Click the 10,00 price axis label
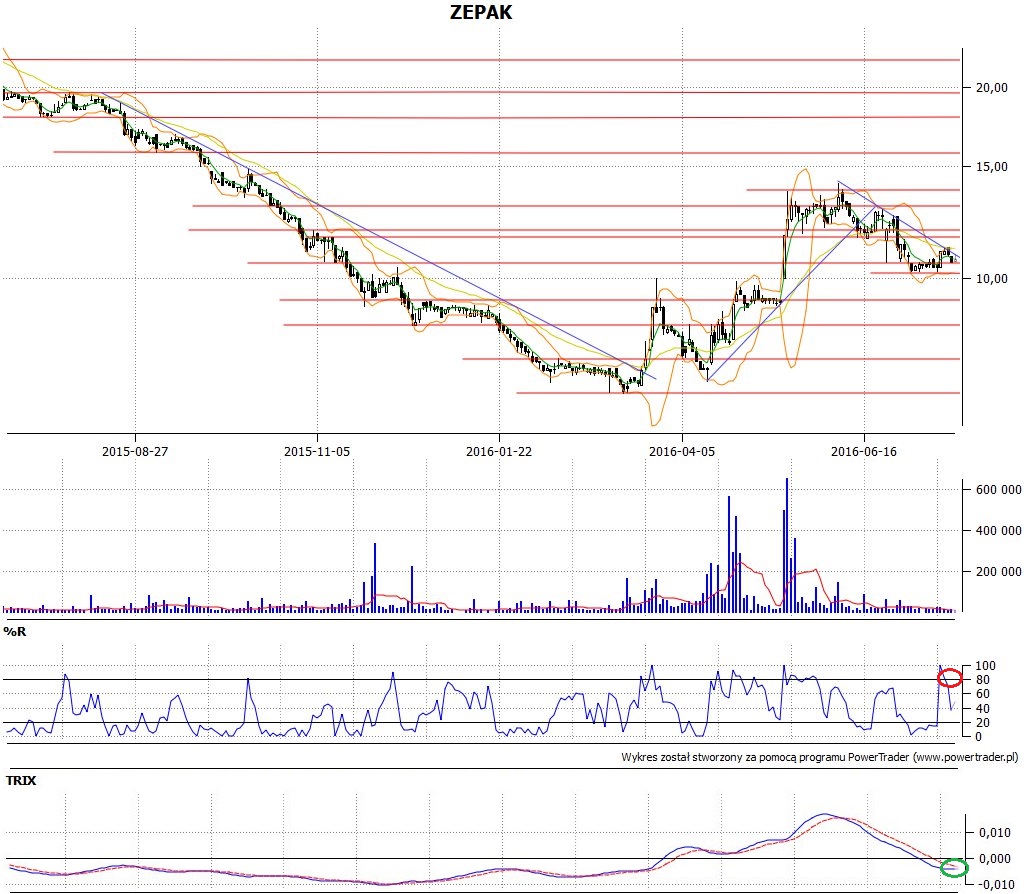The height and width of the screenshot is (894, 1024). 991,278
